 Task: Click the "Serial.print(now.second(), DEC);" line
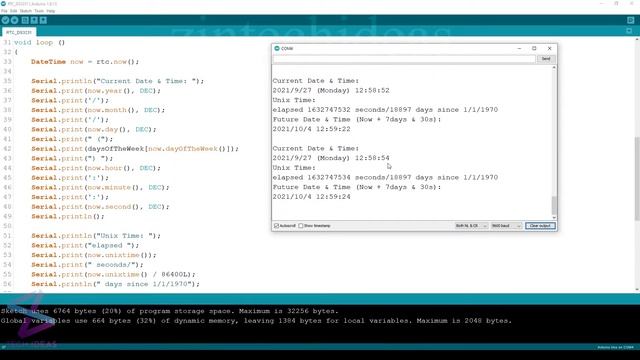100,207
